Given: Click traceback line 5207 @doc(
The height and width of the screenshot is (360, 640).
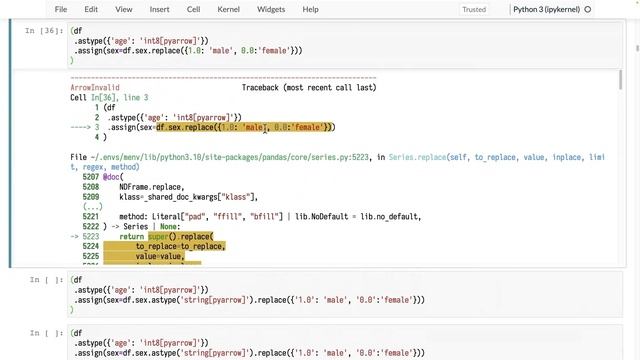Looking at the screenshot, I should [103, 177].
